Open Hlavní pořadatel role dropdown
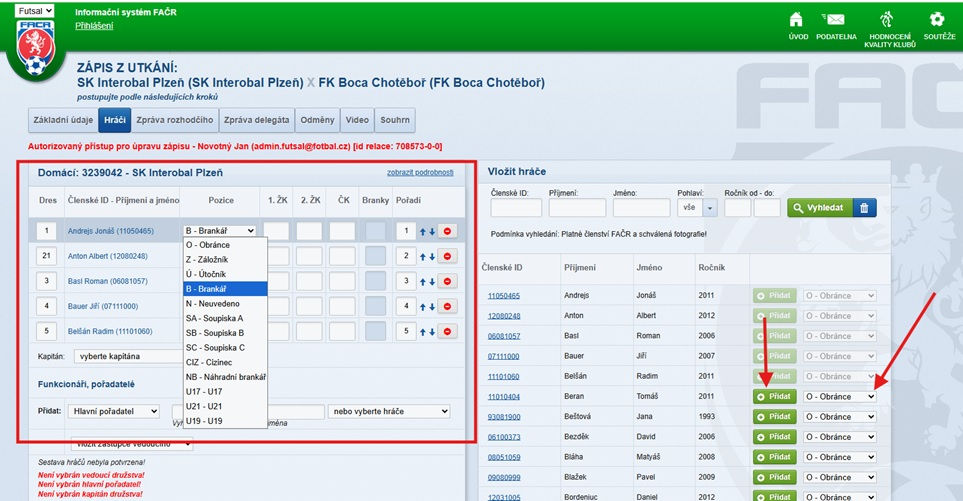963x501 pixels. point(114,411)
